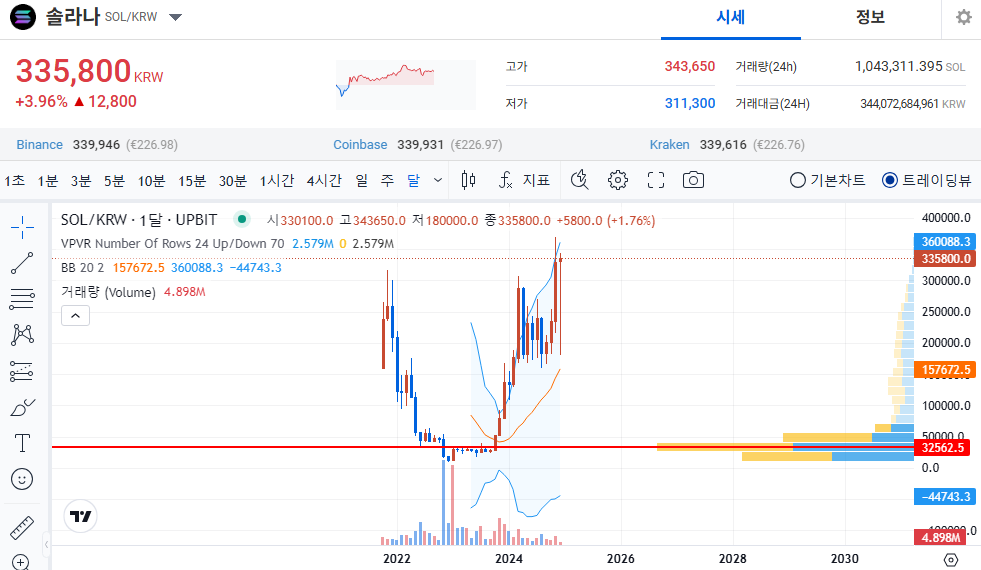This screenshot has width=981, height=570.
Task: Select the 10분 timeframe
Action: 151,181
